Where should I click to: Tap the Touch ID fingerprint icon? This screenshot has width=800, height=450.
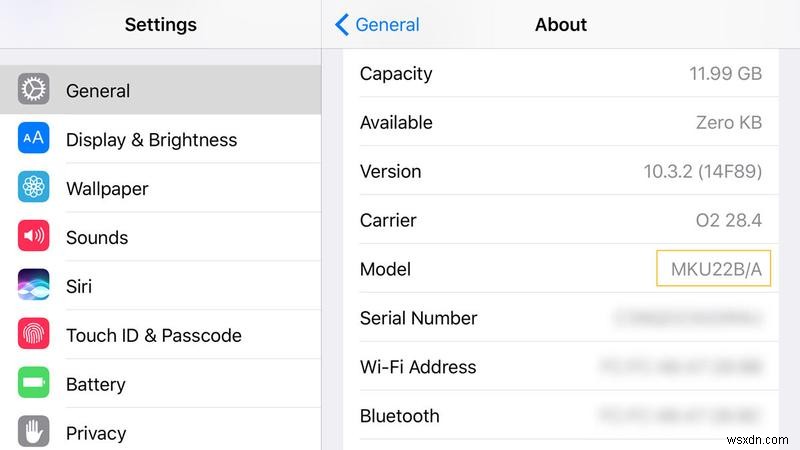[33, 335]
